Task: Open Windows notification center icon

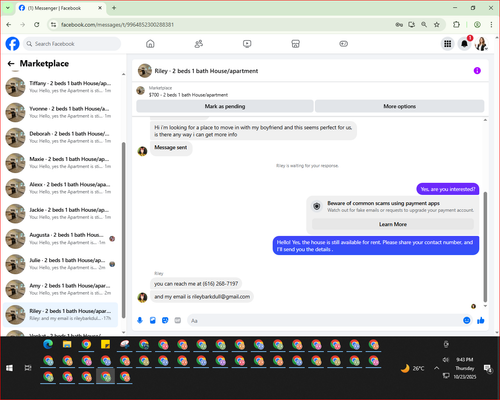Action: 488,368
